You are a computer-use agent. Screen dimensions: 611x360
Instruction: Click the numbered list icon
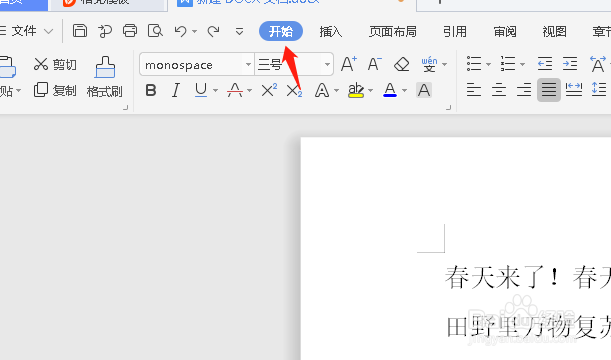click(508, 64)
